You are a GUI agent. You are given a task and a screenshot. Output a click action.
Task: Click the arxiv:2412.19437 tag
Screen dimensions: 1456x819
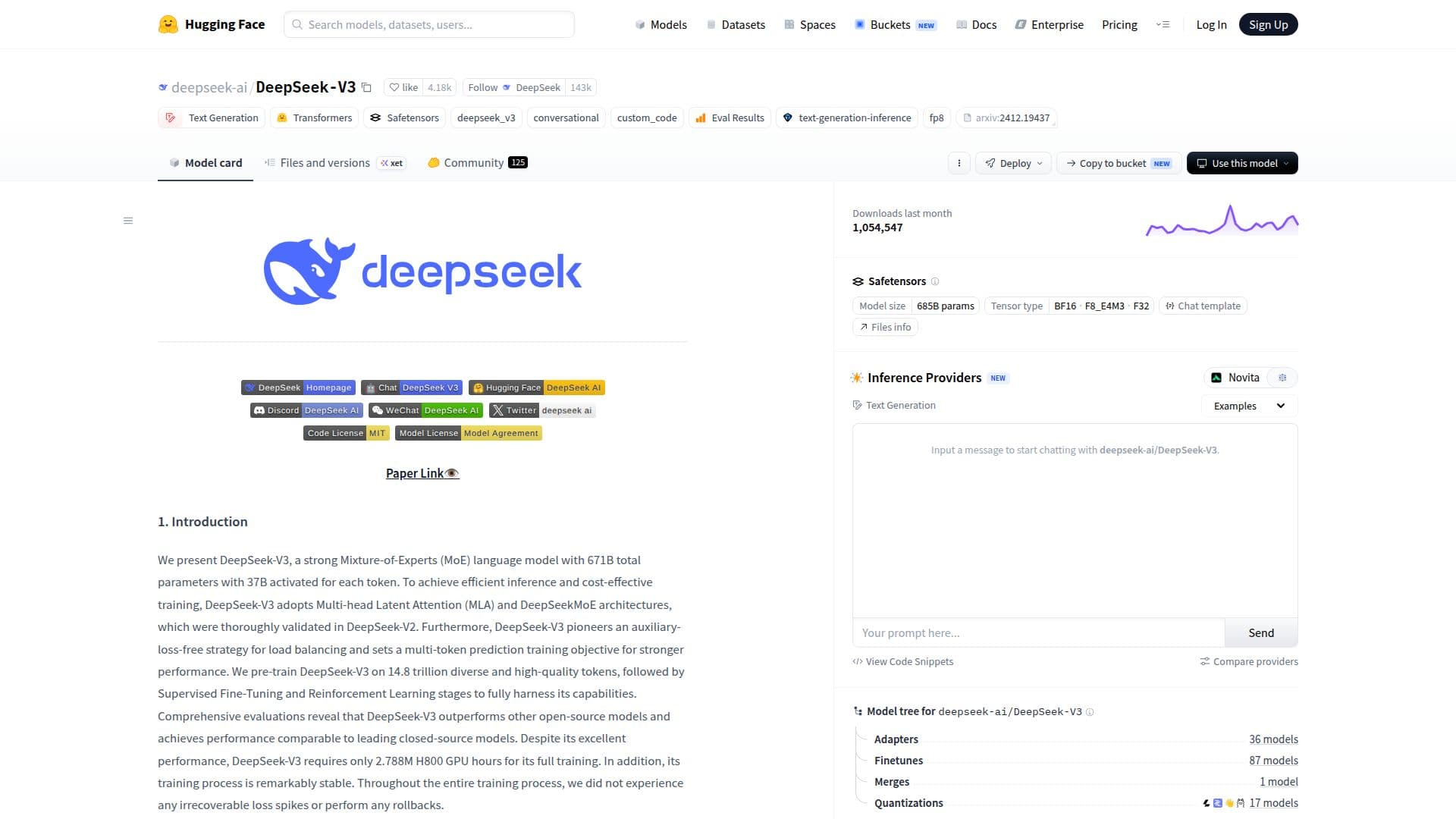point(1006,118)
